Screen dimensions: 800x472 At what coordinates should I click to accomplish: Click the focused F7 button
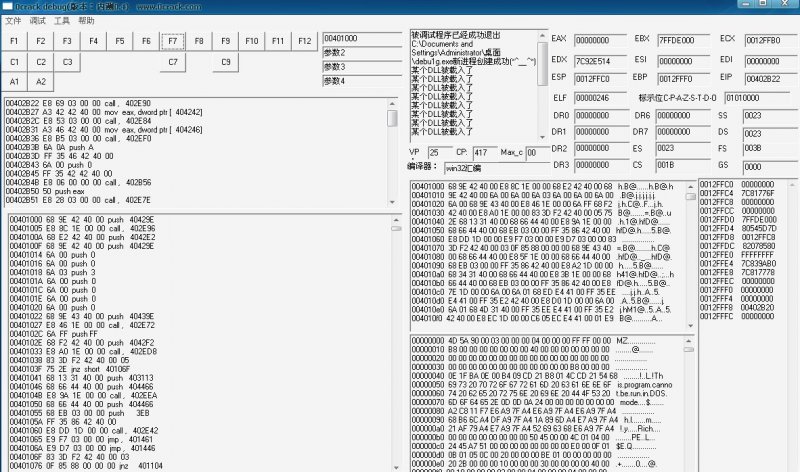[x=173, y=41]
